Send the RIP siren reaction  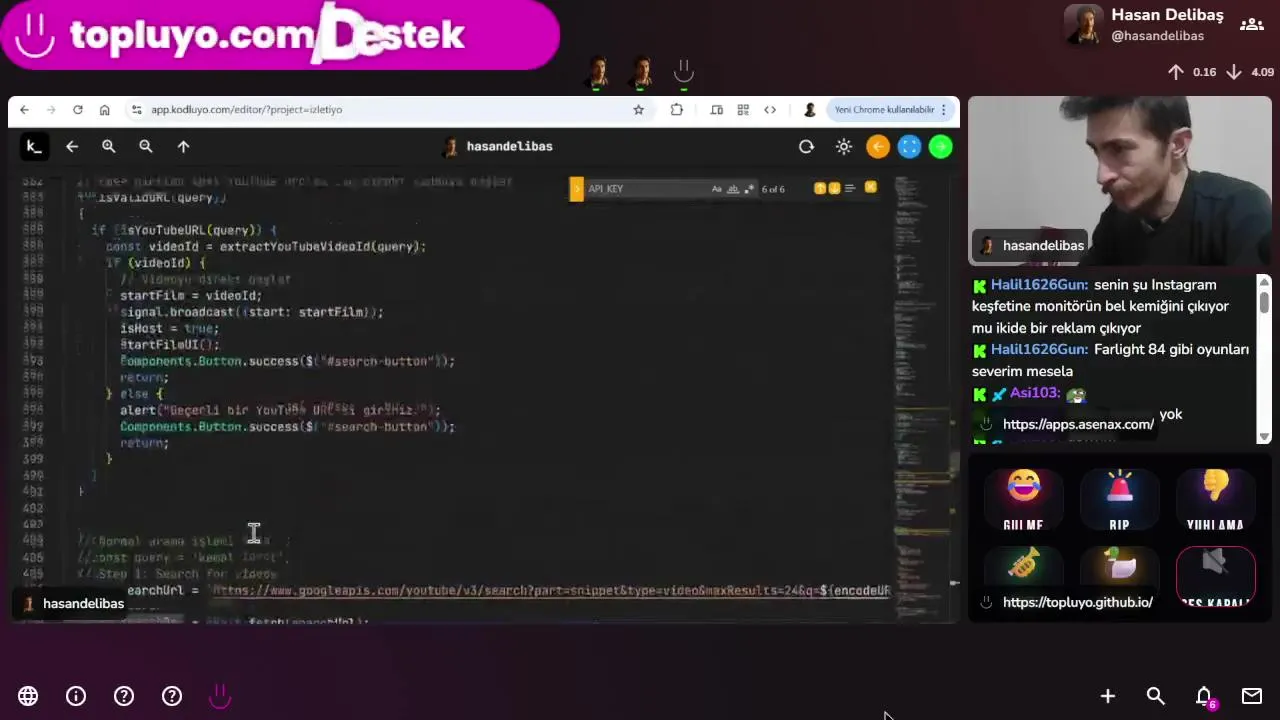click(x=1119, y=501)
